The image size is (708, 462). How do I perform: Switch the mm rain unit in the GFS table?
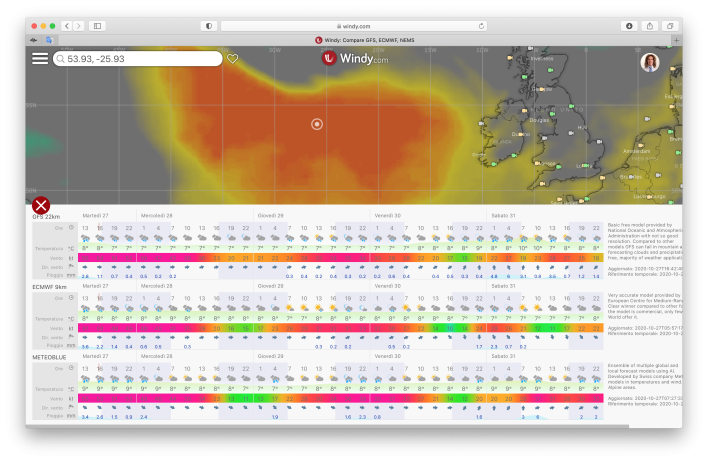pyautogui.click(x=71, y=275)
